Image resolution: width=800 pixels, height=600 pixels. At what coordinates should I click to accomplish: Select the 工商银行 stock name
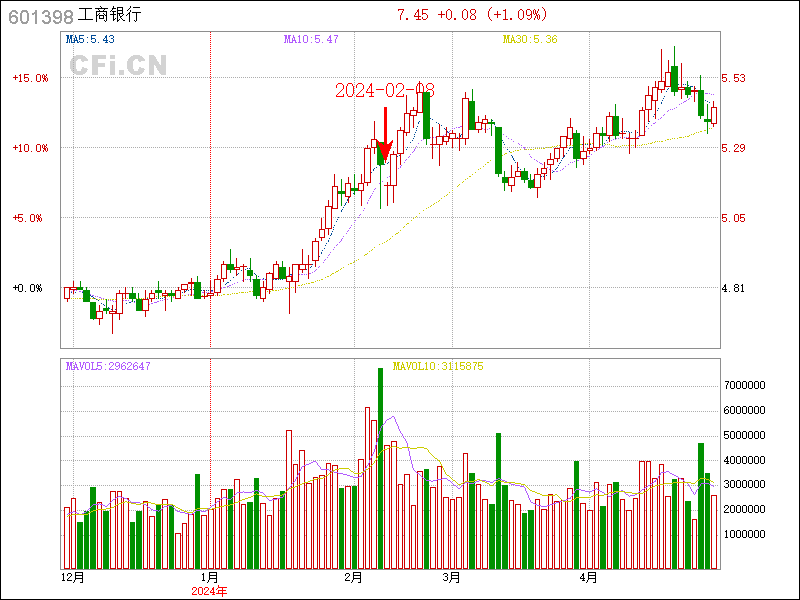(x=110, y=15)
